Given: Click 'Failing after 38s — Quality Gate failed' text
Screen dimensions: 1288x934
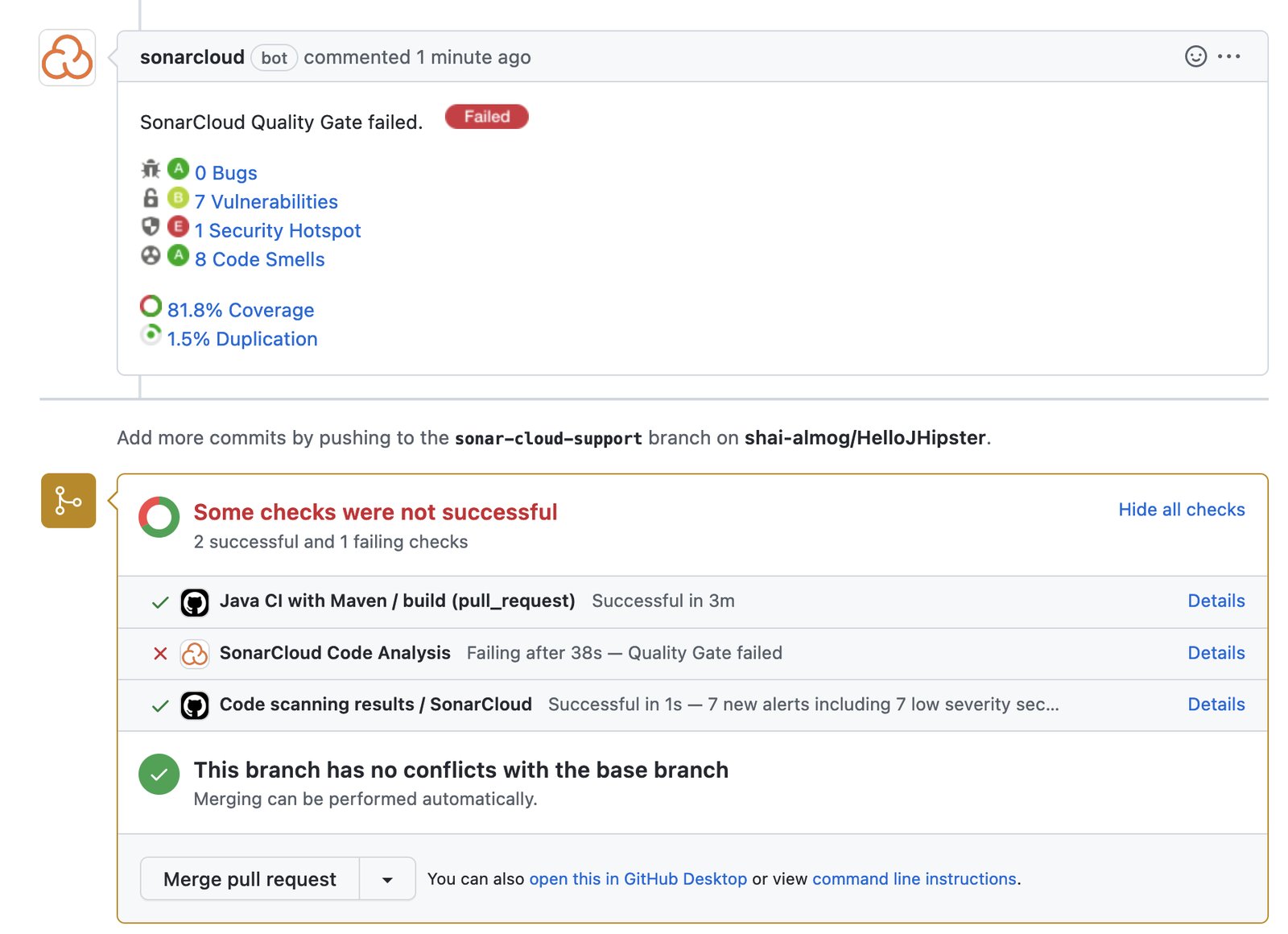Looking at the screenshot, I should click(625, 653).
